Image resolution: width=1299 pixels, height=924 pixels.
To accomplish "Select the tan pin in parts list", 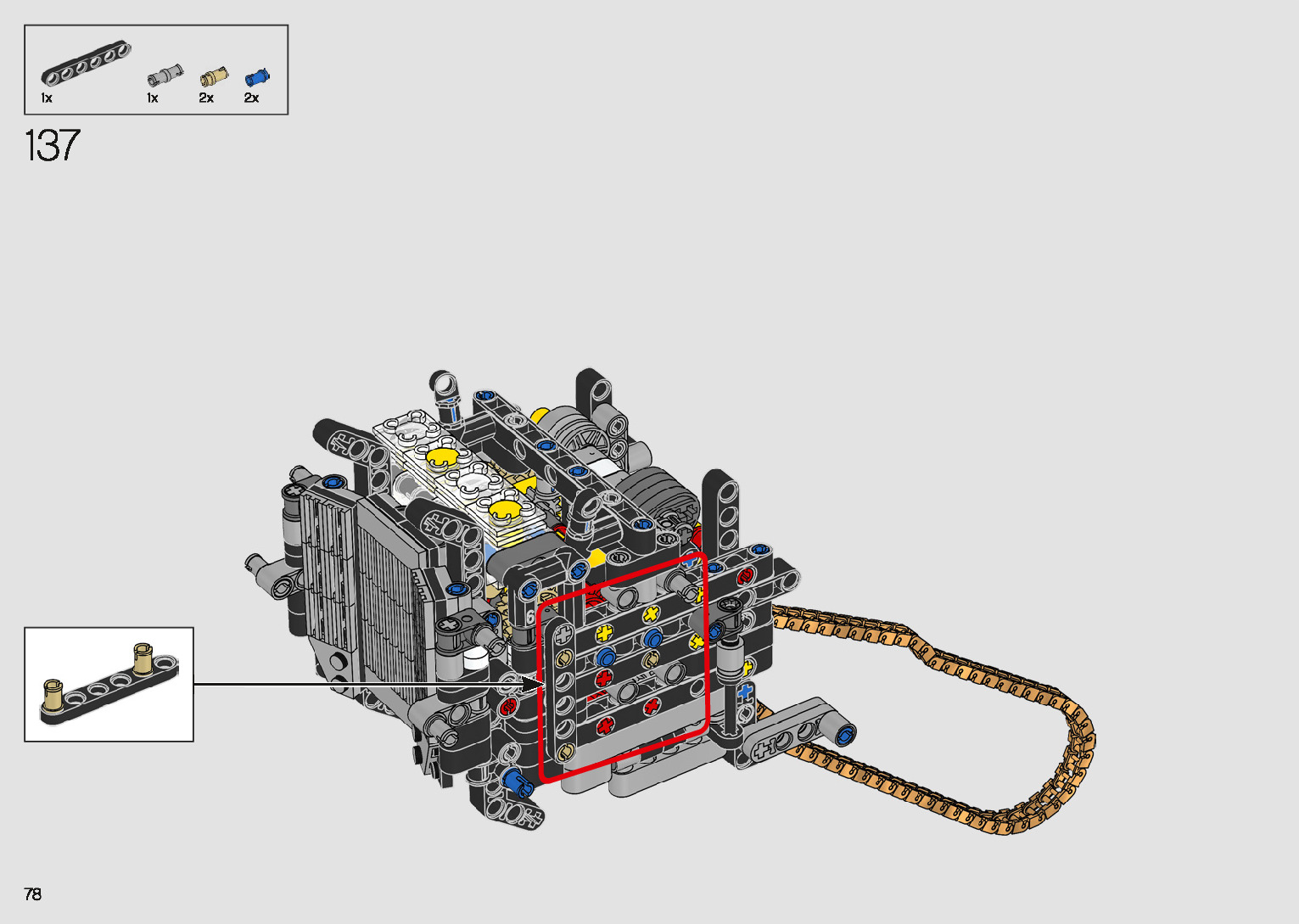I will point(214,78).
